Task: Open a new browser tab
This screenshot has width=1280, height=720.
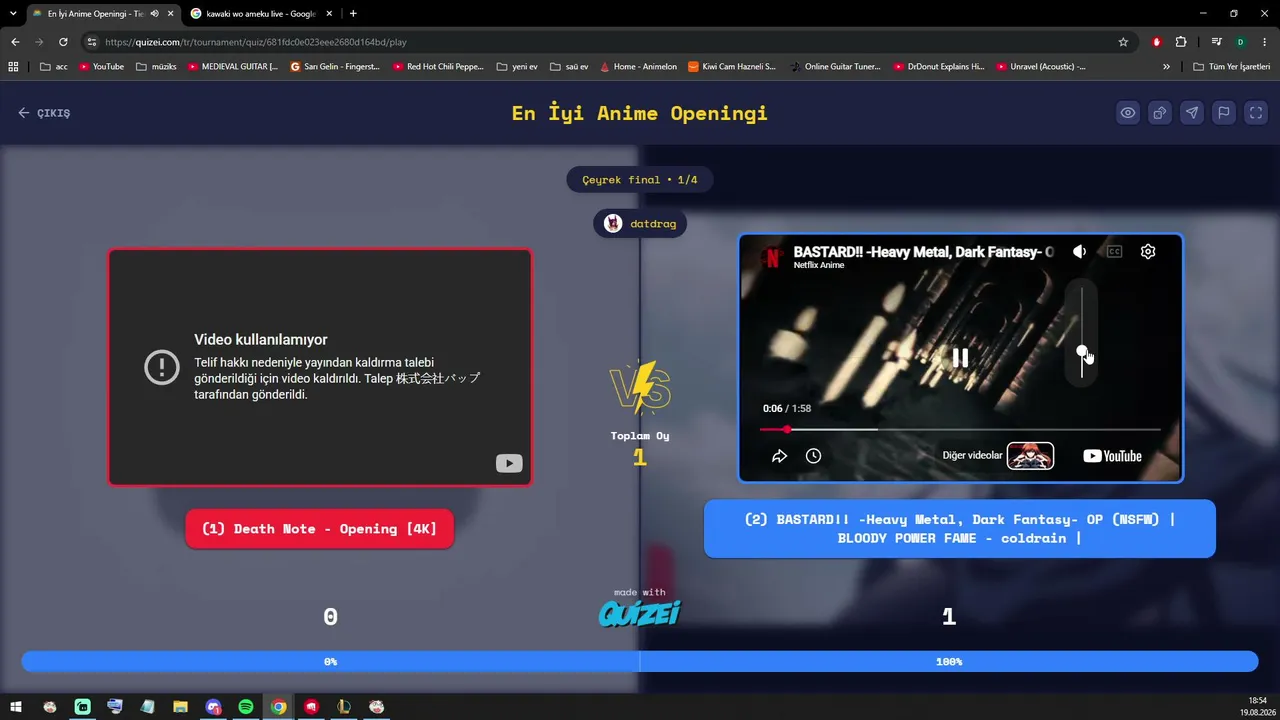Action: (353, 14)
